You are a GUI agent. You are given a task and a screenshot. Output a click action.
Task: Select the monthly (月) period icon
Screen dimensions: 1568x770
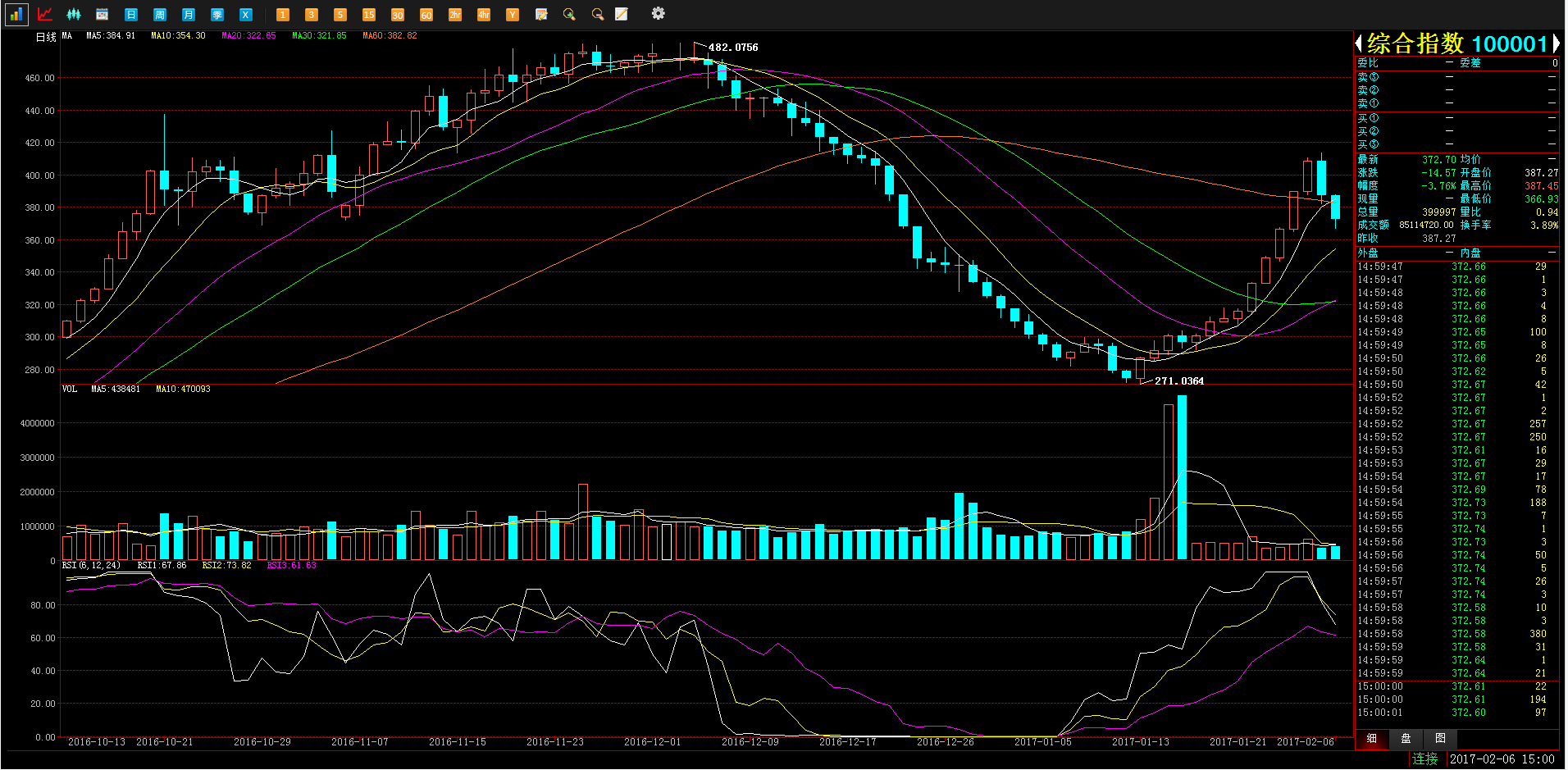click(x=189, y=14)
